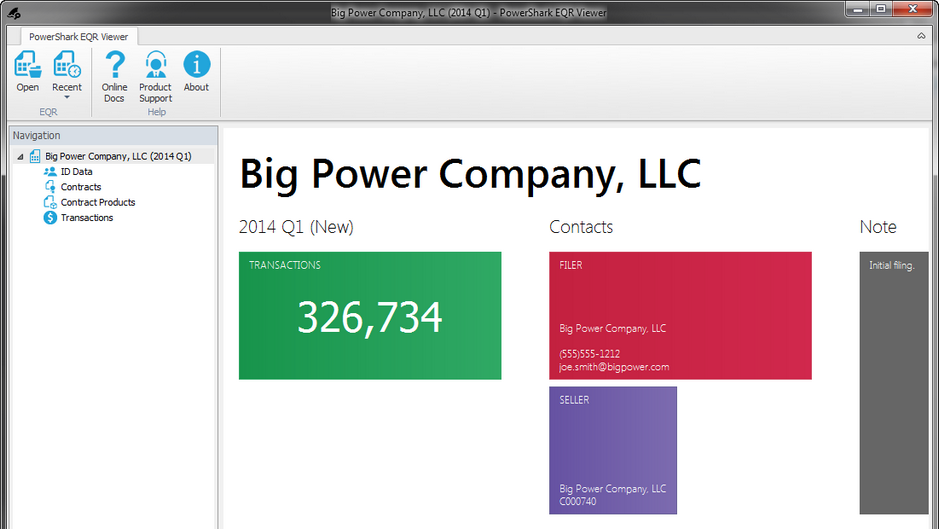This screenshot has height=529, width=939.
Task: Click the (555)555-1212 phone number
Action: coord(589,353)
